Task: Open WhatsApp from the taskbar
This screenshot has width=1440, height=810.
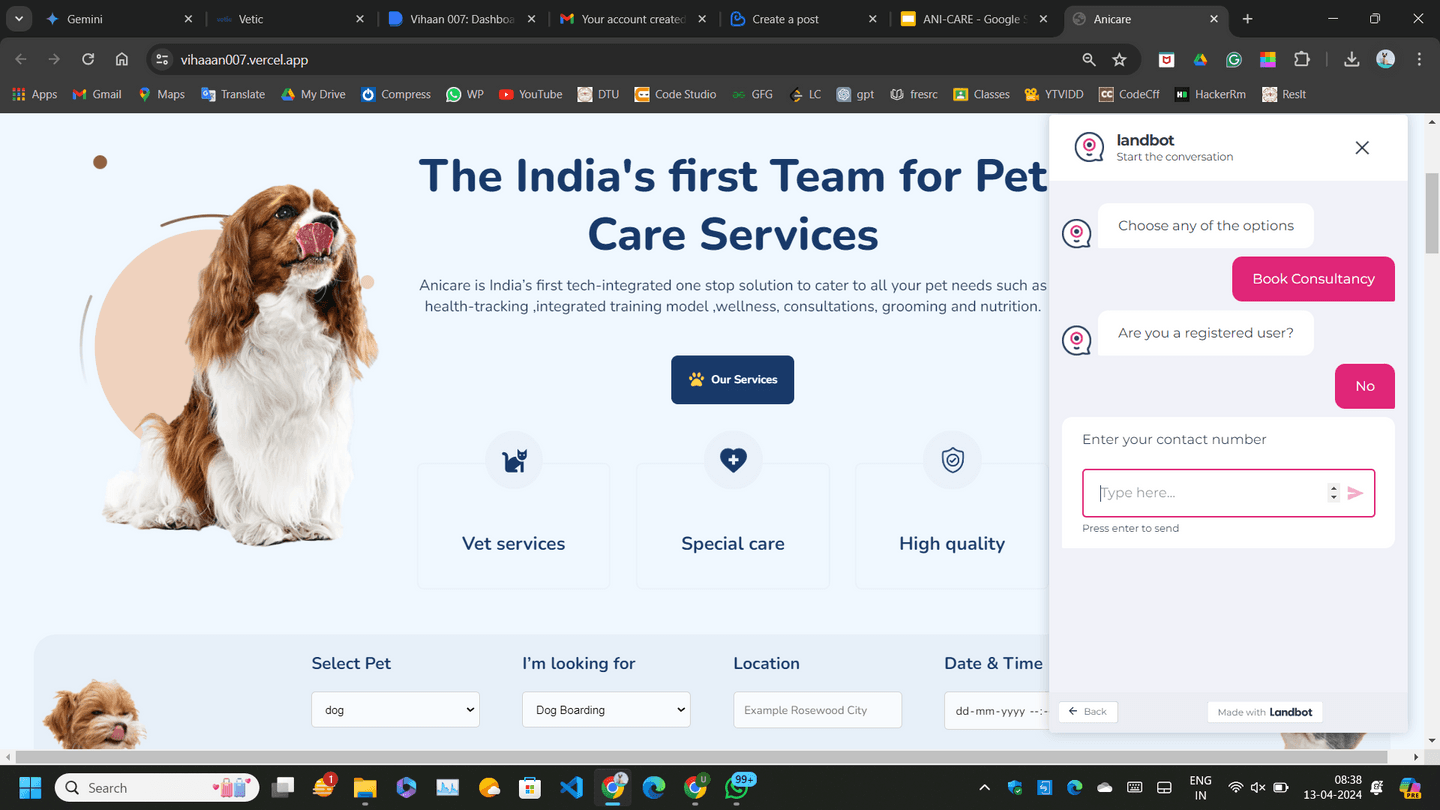Action: coord(738,788)
